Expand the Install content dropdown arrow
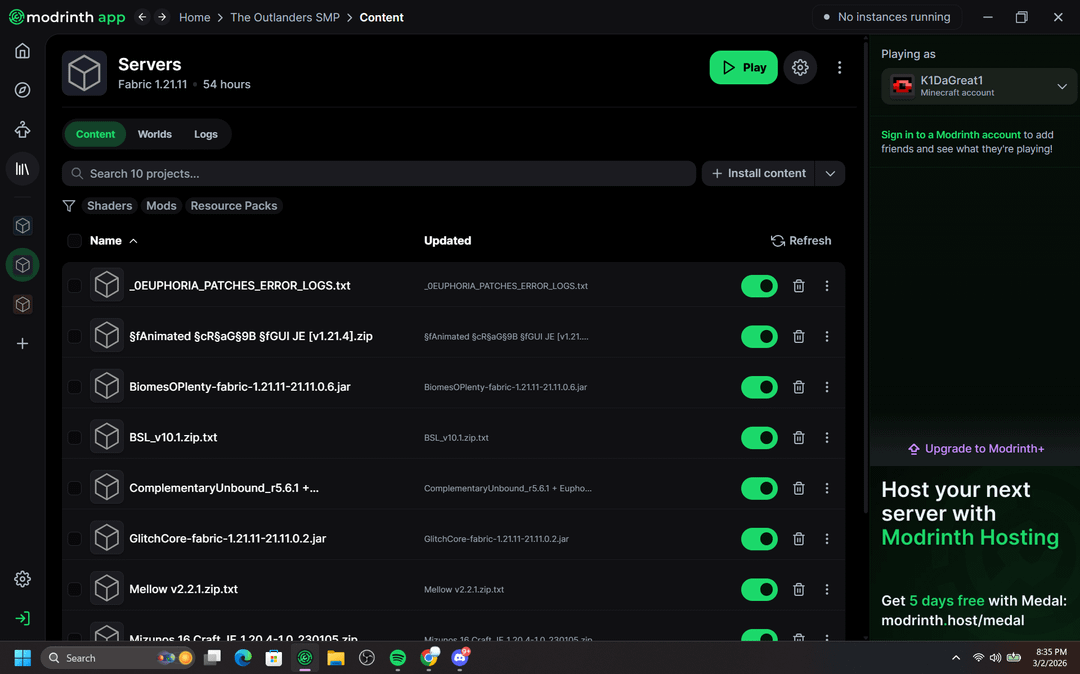 coord(830,174)
